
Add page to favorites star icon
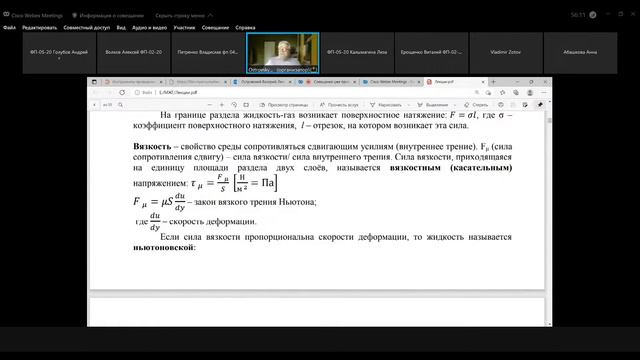[x=502, y=93]
